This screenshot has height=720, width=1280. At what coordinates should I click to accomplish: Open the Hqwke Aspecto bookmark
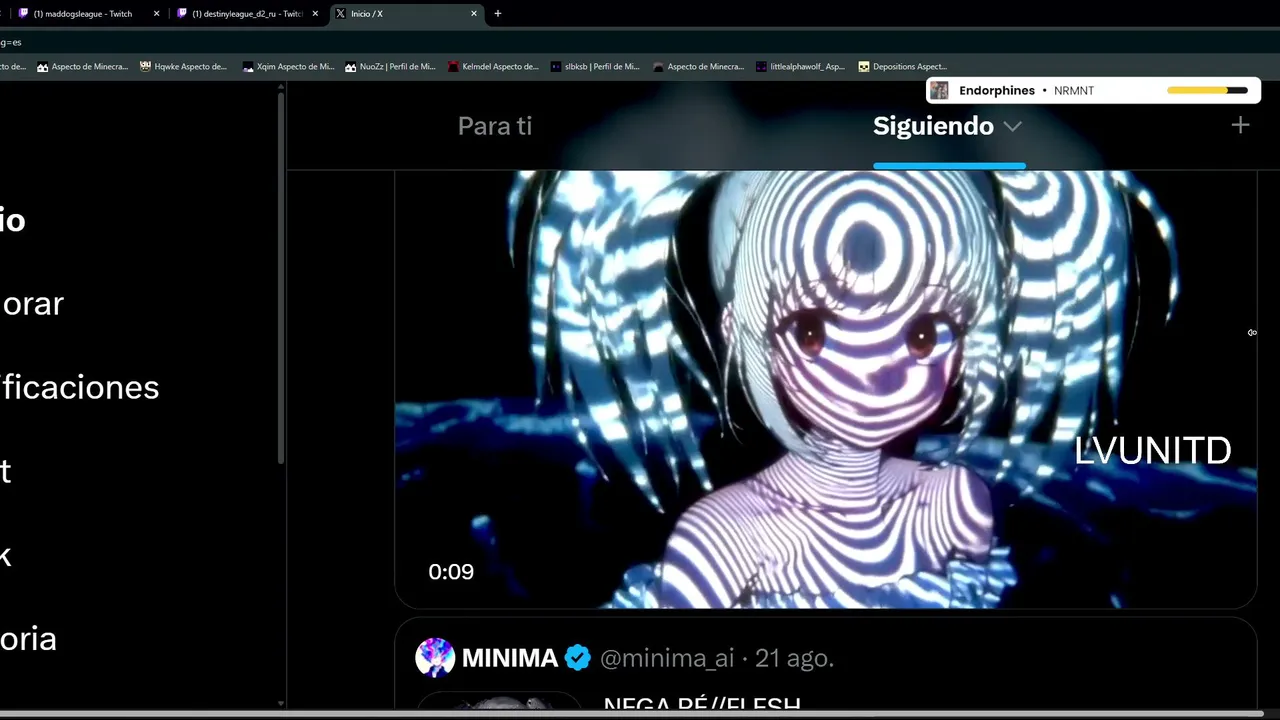point(184,67)
